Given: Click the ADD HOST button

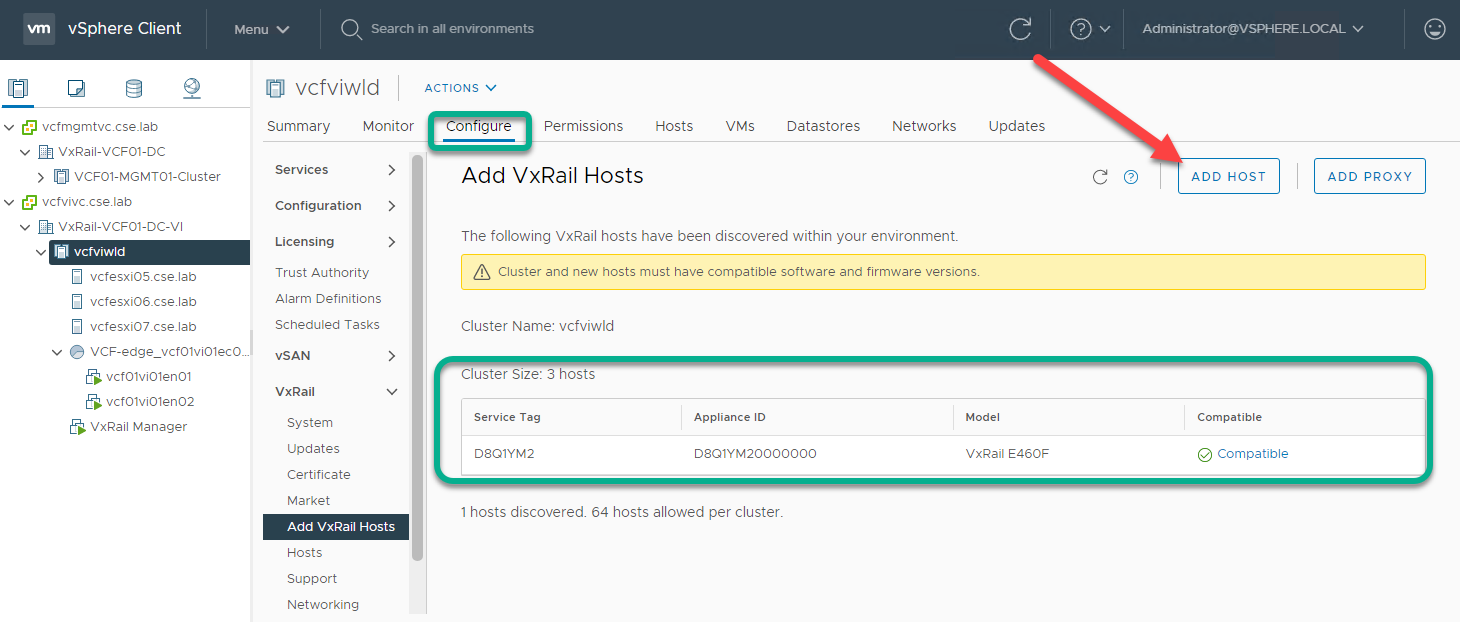Looking at the screenshot, I should click(1228, 176).
